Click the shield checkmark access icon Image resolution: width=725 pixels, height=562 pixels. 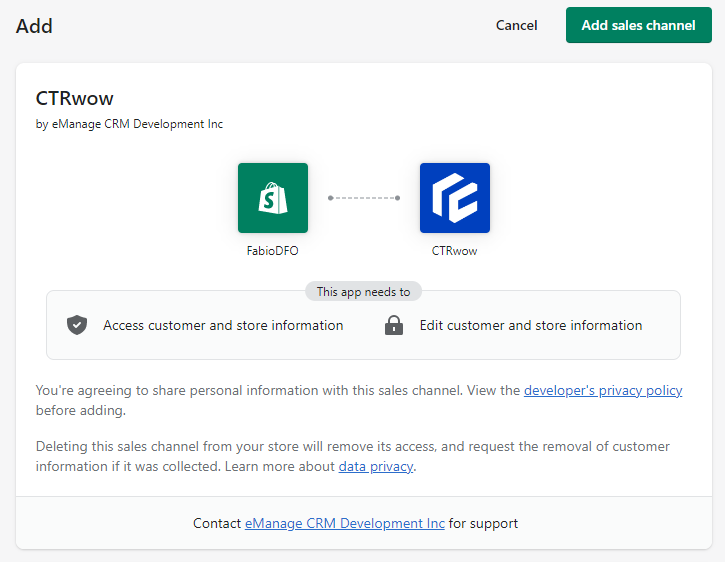(x=77, y=325)
